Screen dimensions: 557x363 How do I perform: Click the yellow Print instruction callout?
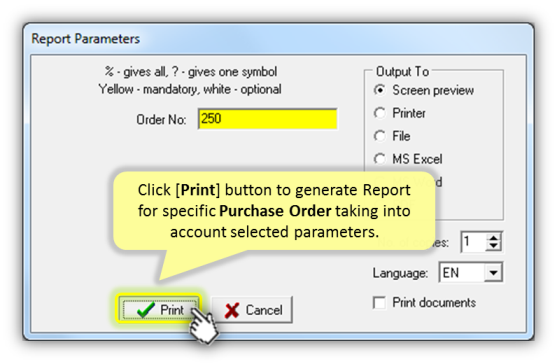coord(274,211)
